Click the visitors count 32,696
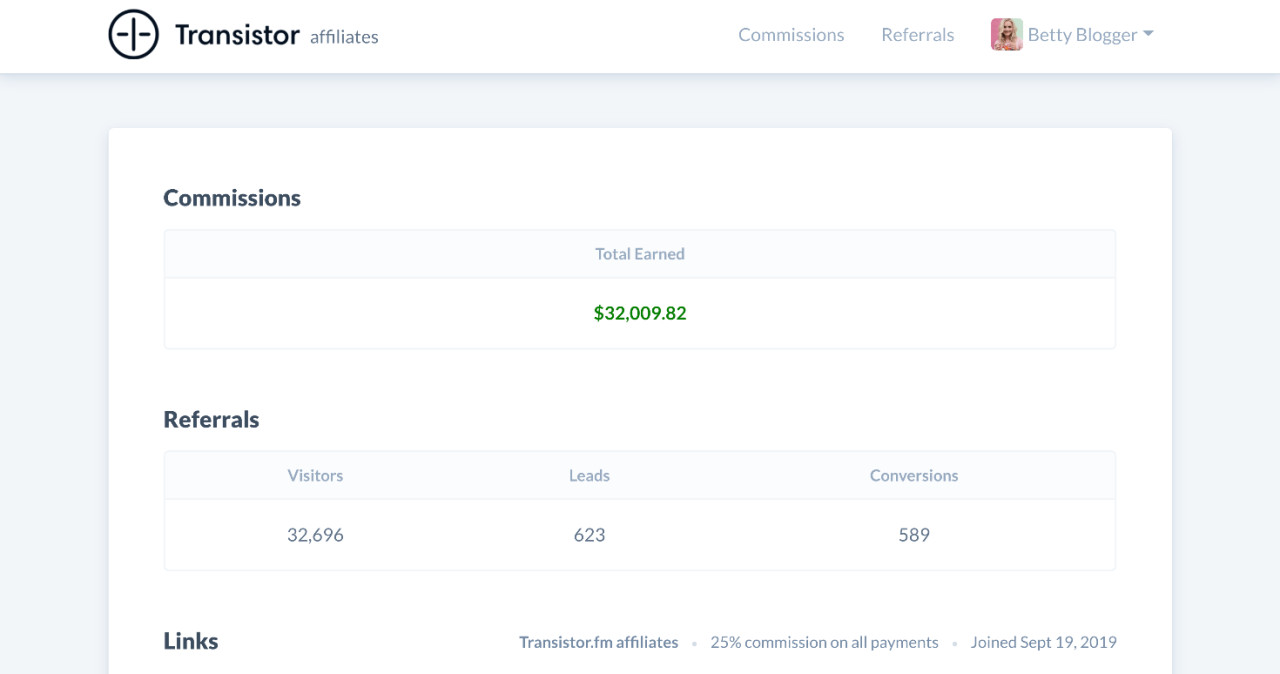This screenshot has width=1280, height=674. (x=315, y=535)
